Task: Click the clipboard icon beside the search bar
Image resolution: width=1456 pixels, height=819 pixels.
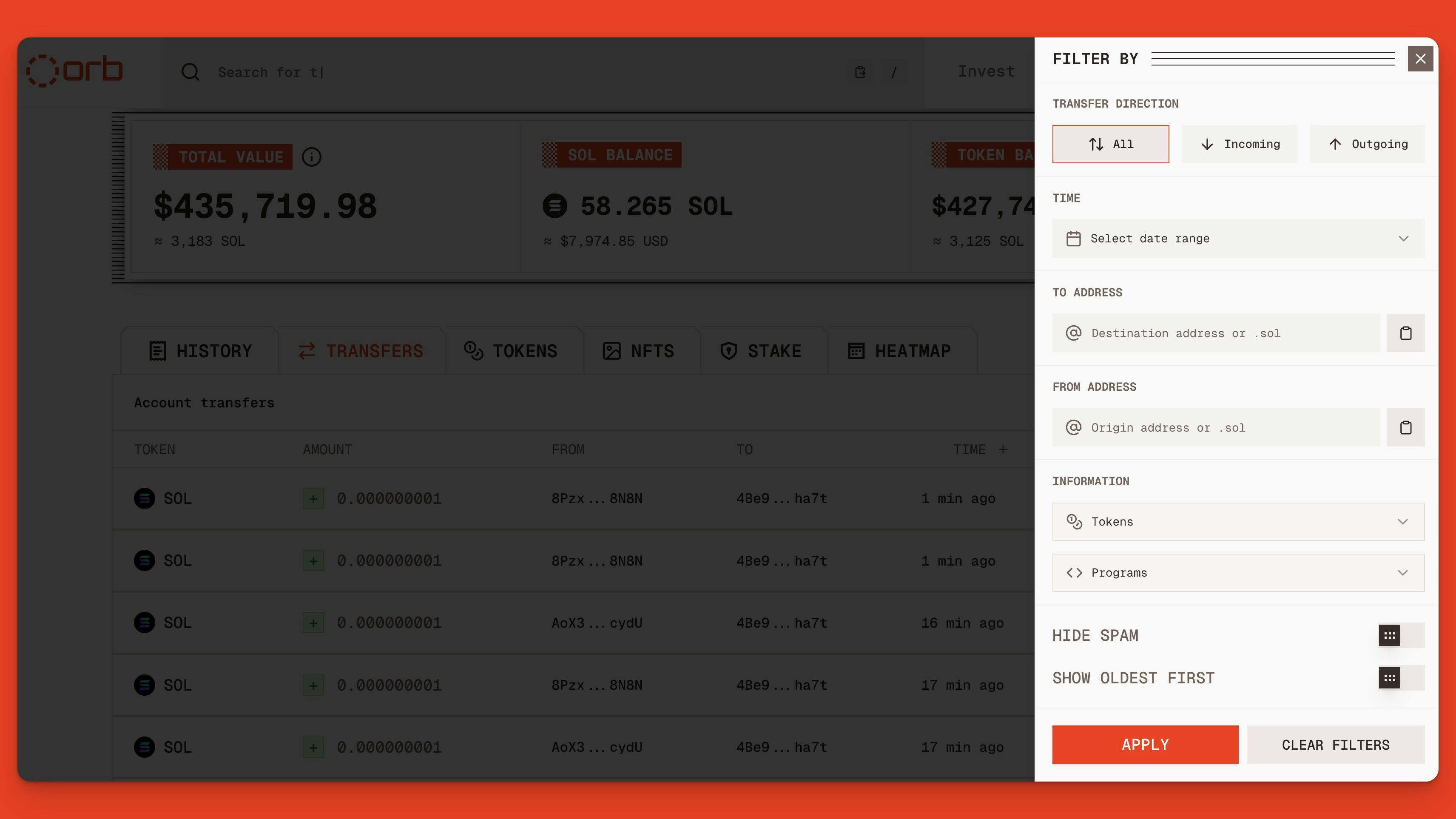Action: [x=860, y=72]
